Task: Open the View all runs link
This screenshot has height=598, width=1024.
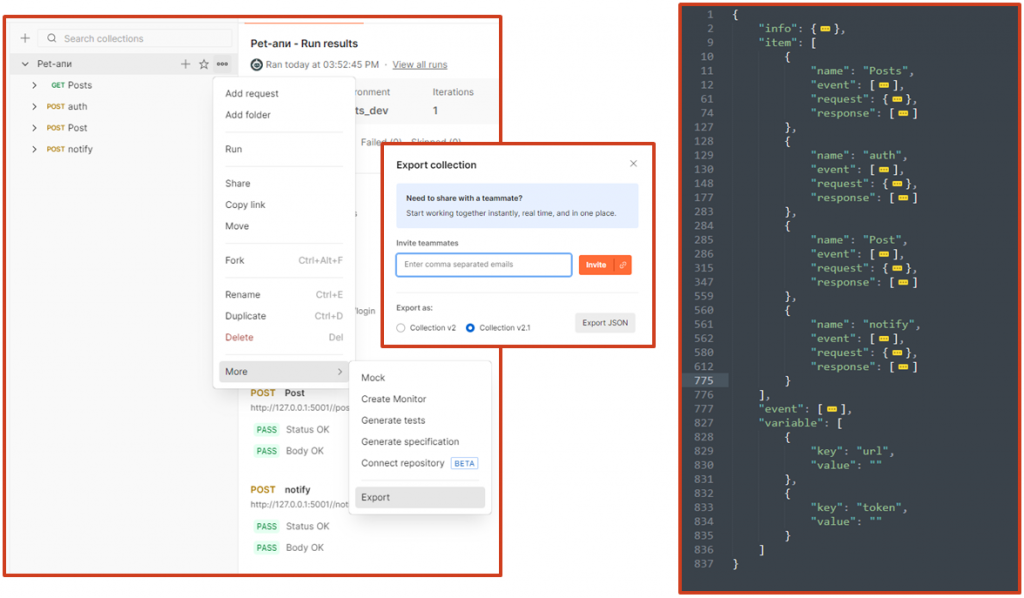Action: click(x=419, y=65)
